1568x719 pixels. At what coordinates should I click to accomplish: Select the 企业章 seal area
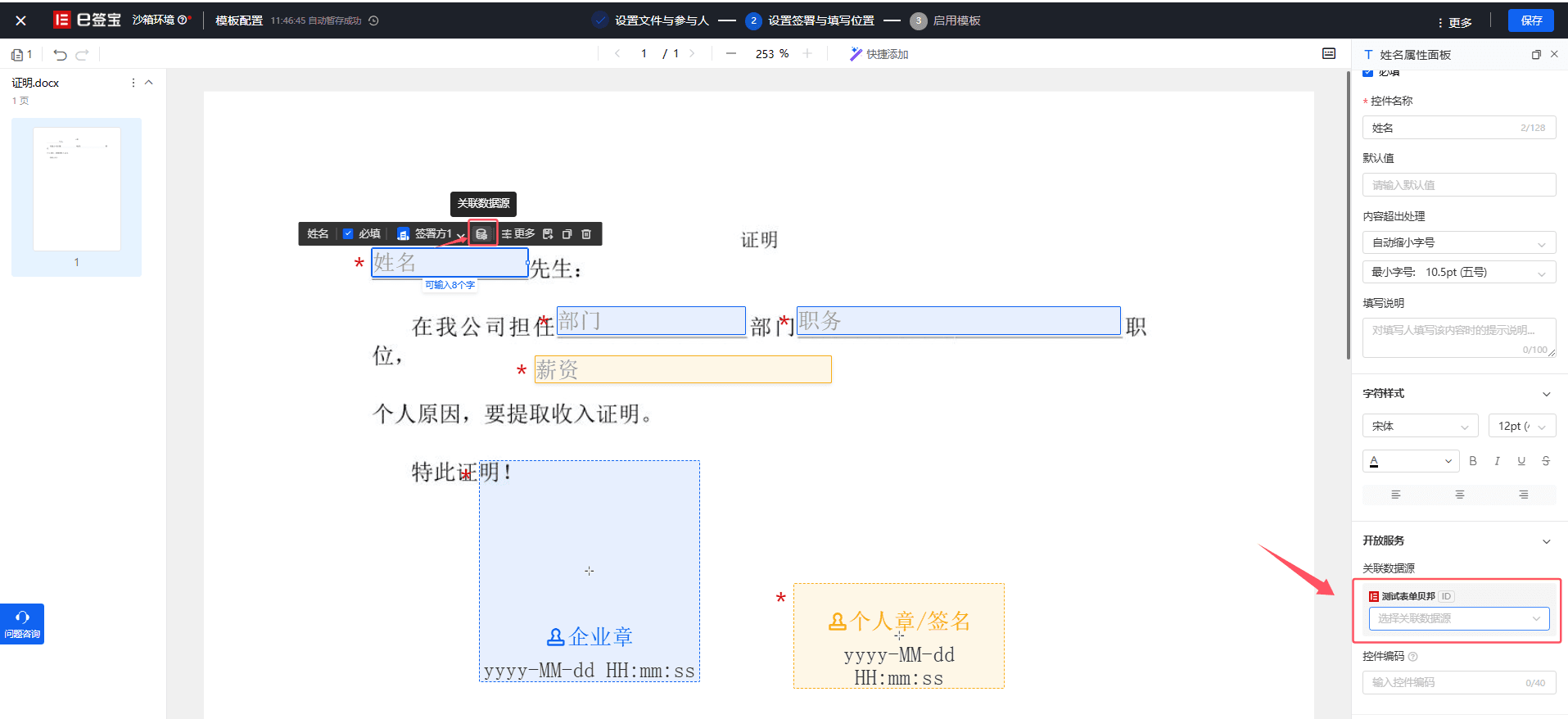pos(590,571)
